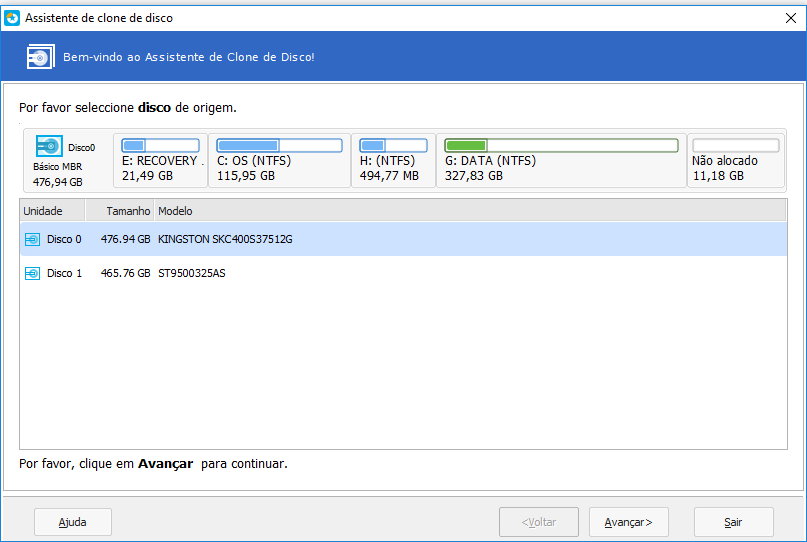The image size is (807, 542).
Task: Click the Não alocado empty usage bar
Action: tap(736, 145)
